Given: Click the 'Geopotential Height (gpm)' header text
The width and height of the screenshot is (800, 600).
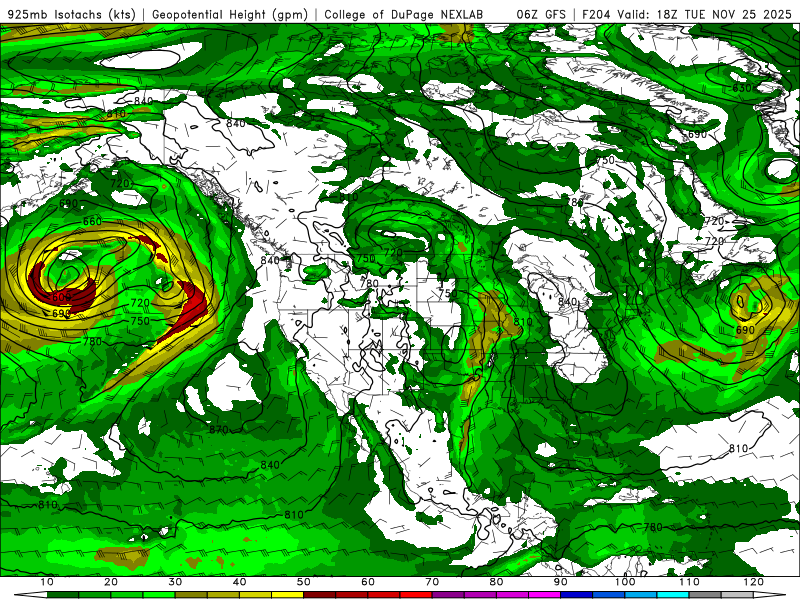Looking at the screenshot, I should pos(229,15).
